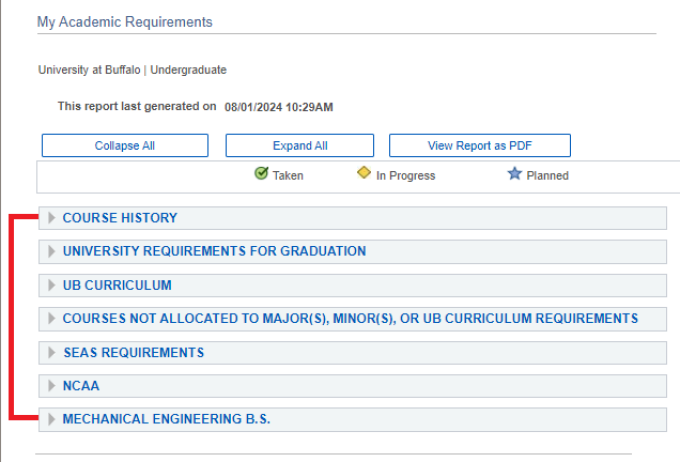
Task: Expand University Requirements for Graduation arrow
Action: coord(52,251)
